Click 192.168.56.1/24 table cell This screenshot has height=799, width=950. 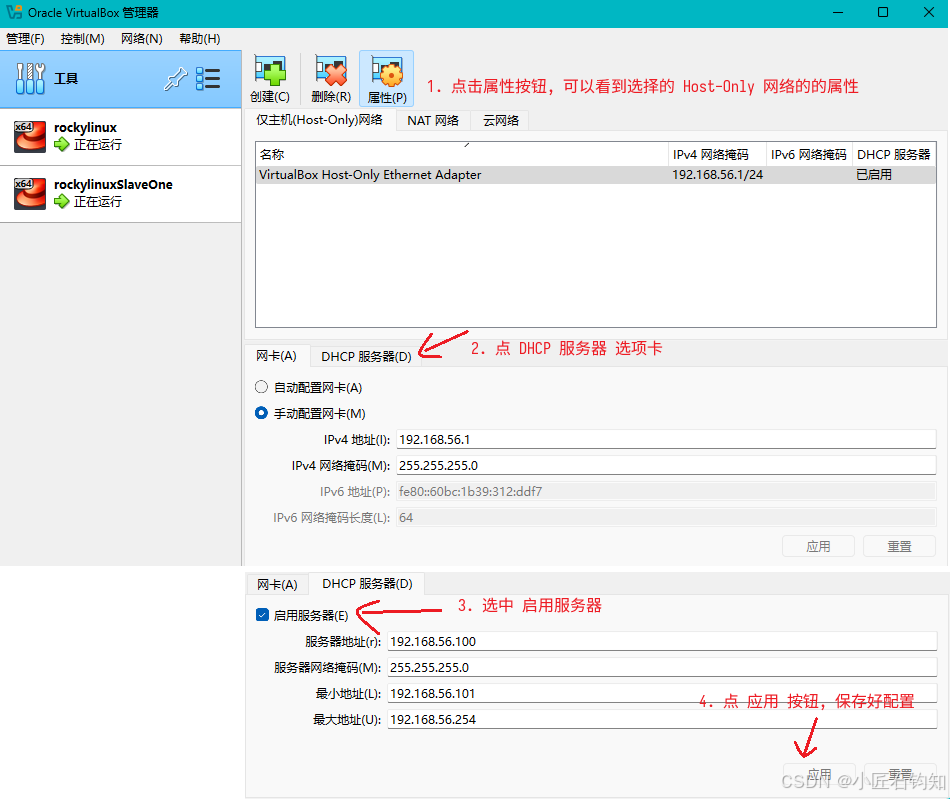pos(717,175)
